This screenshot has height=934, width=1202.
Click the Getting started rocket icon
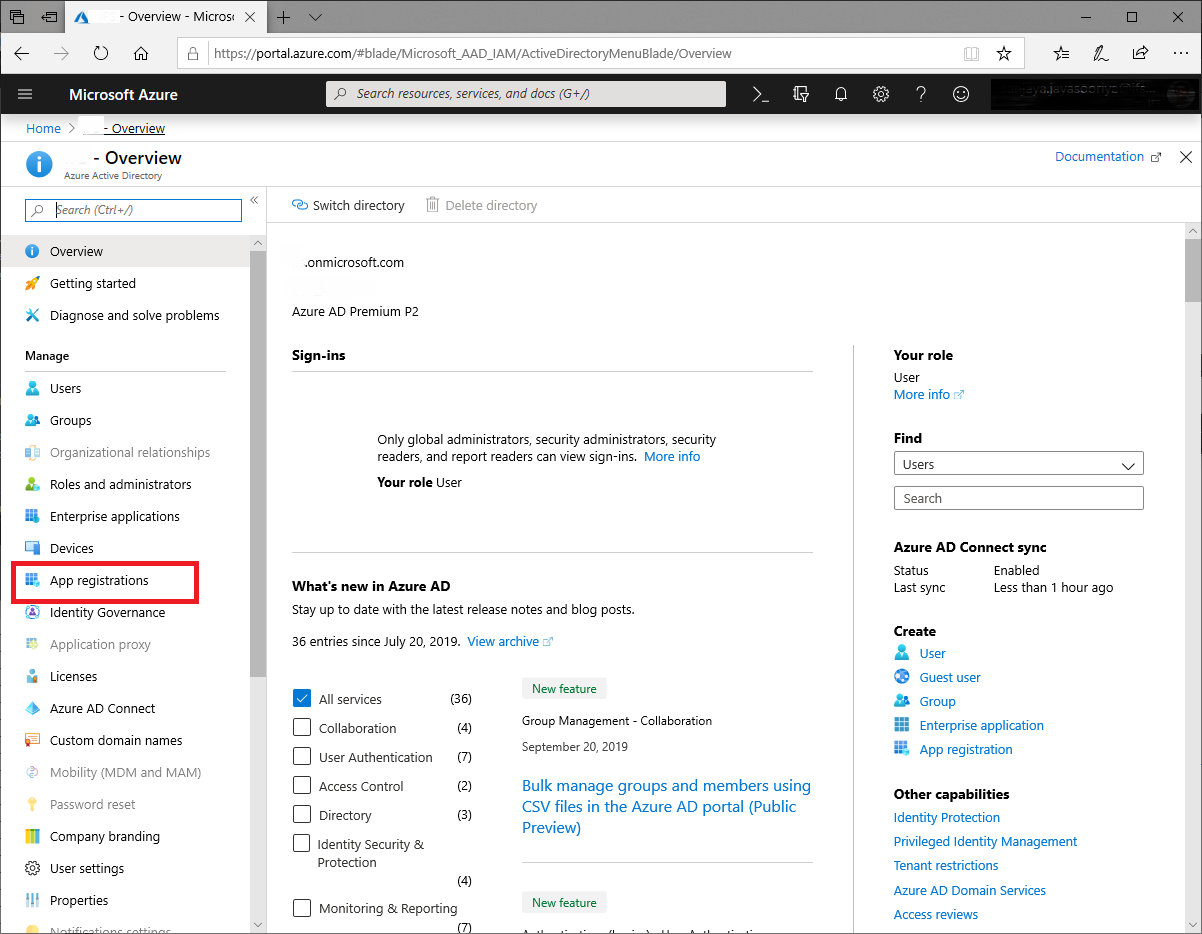[x=32, y=283]
